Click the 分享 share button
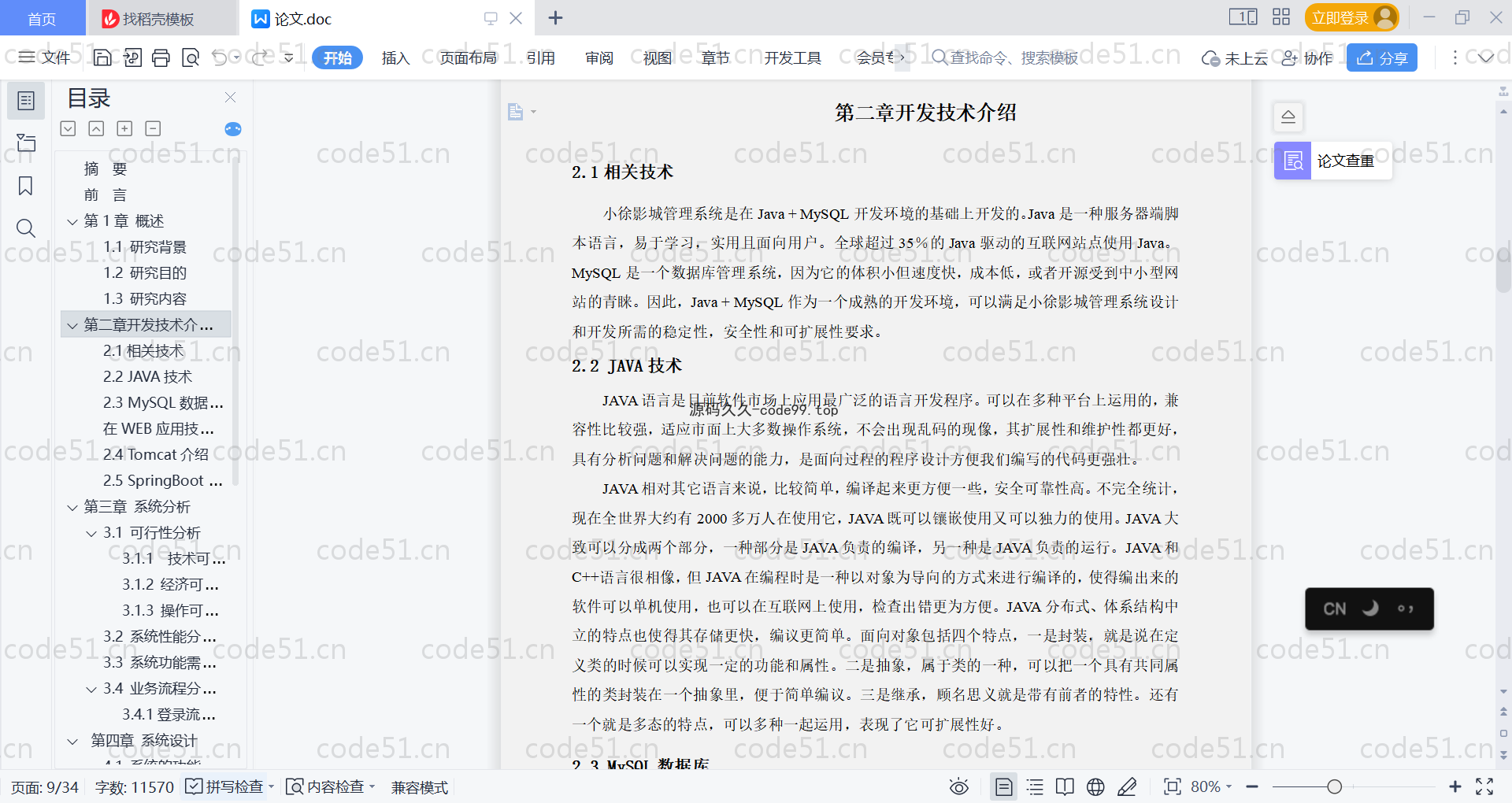 1382,57
